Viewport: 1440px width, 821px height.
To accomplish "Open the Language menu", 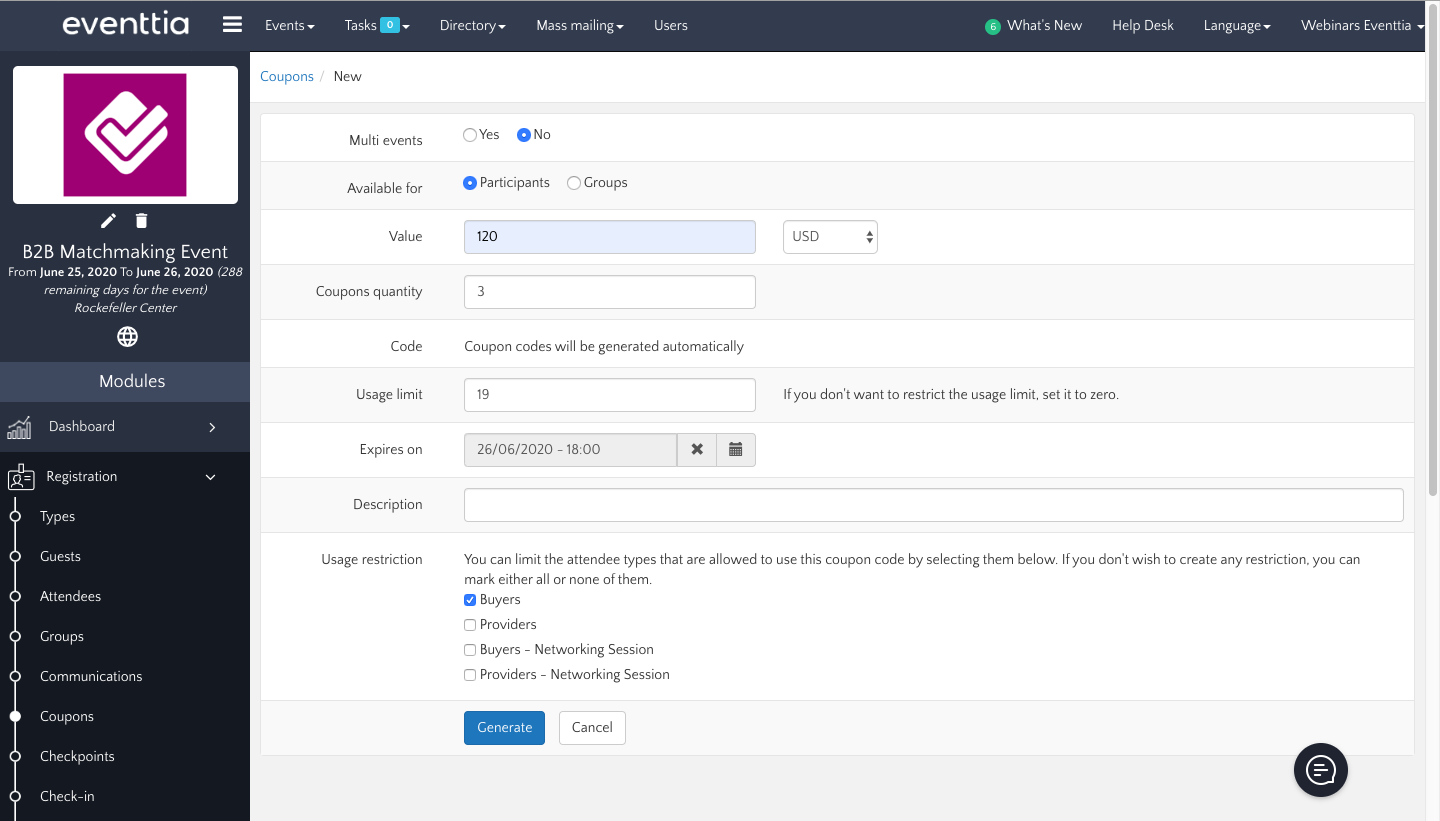I will click(x=1236, y=25).
